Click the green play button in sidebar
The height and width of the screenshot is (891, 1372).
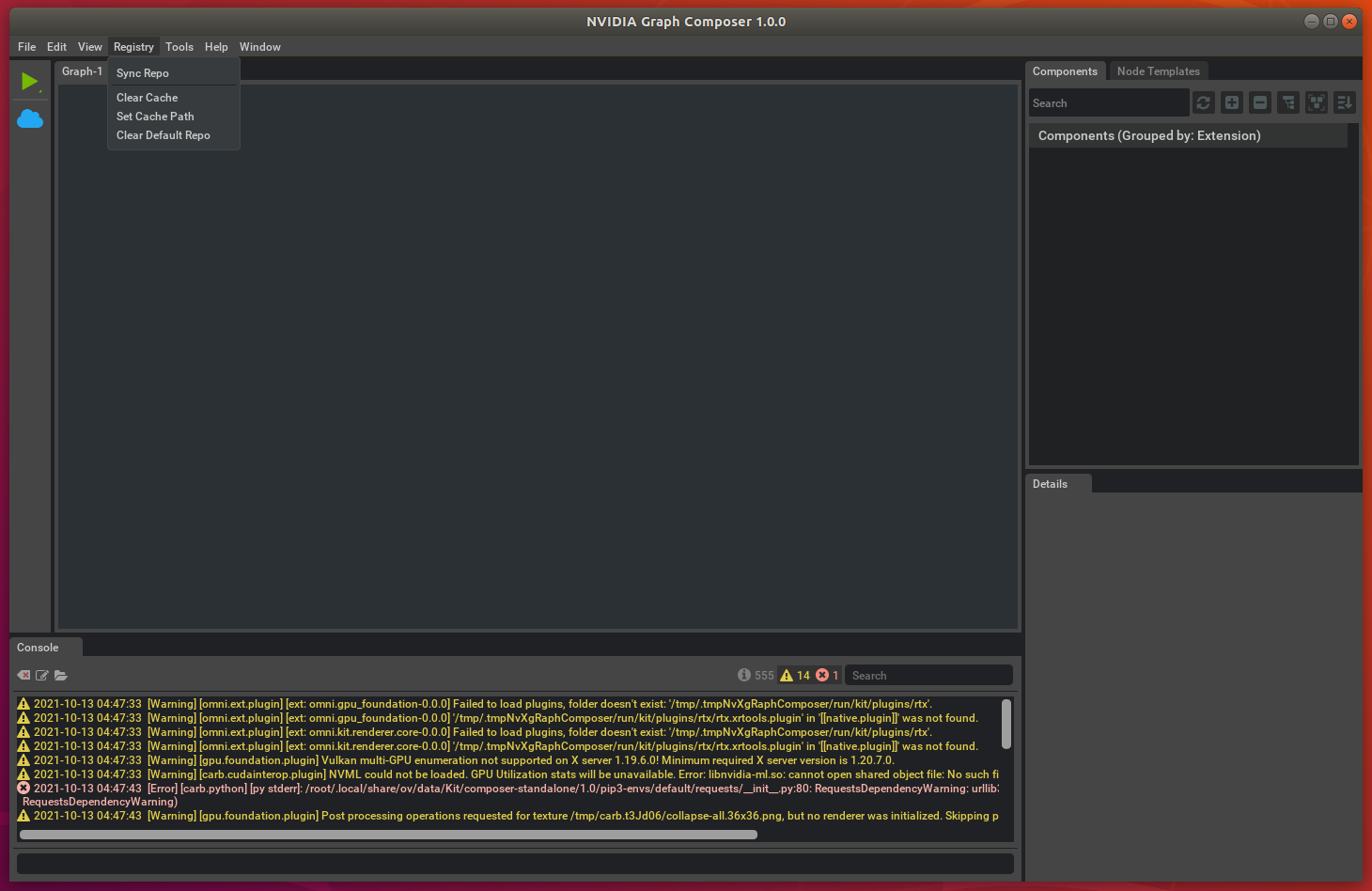tap(29, 82)
